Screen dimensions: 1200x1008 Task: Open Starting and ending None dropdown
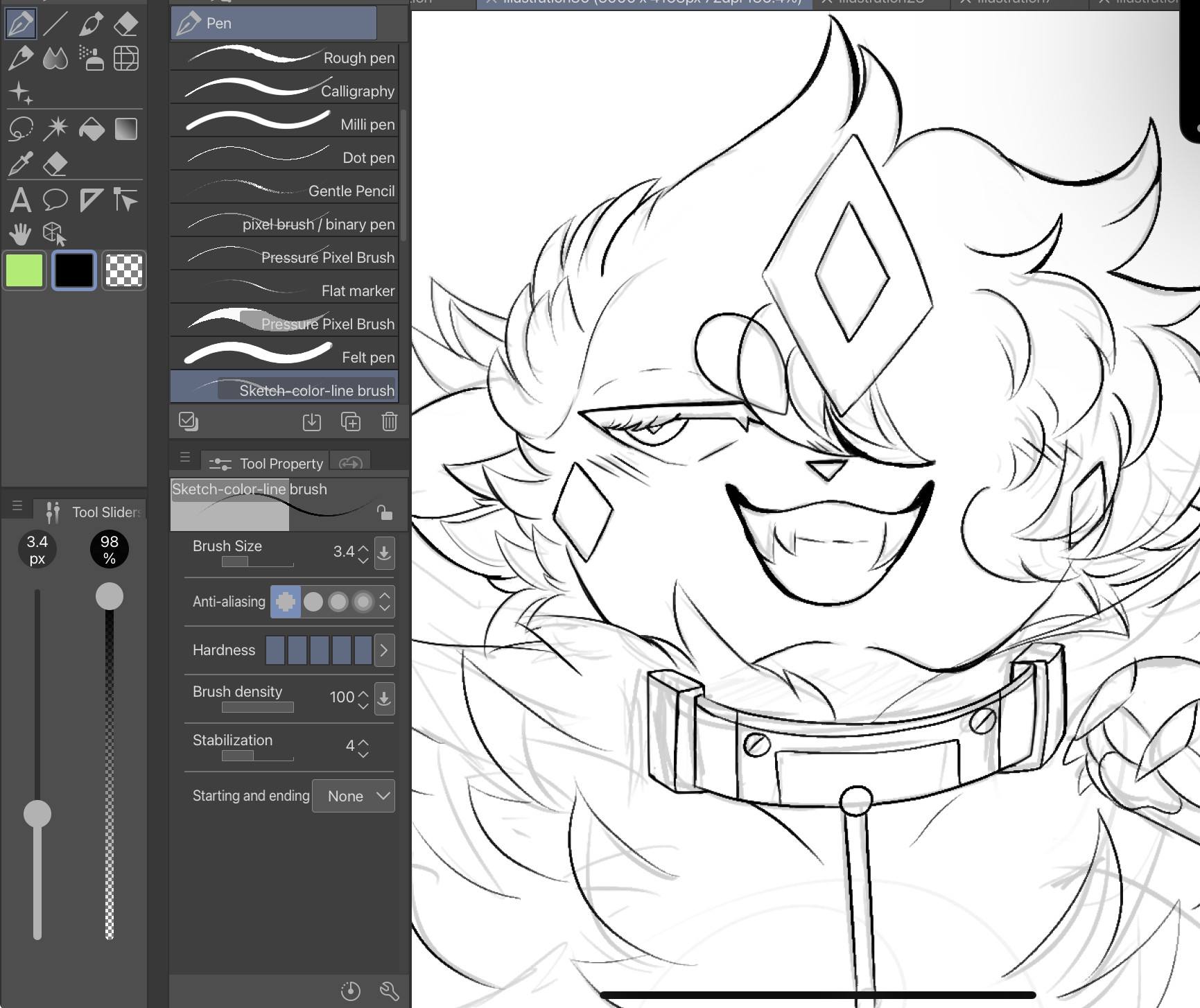tap(354, 796)
